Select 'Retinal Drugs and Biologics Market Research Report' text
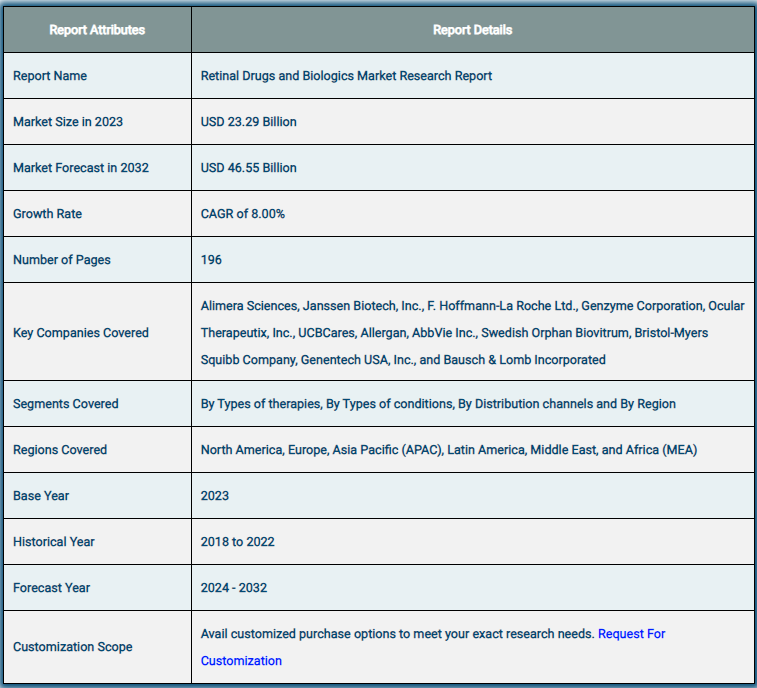The width and height of the screenshot is (757, 688). [346, 76]
